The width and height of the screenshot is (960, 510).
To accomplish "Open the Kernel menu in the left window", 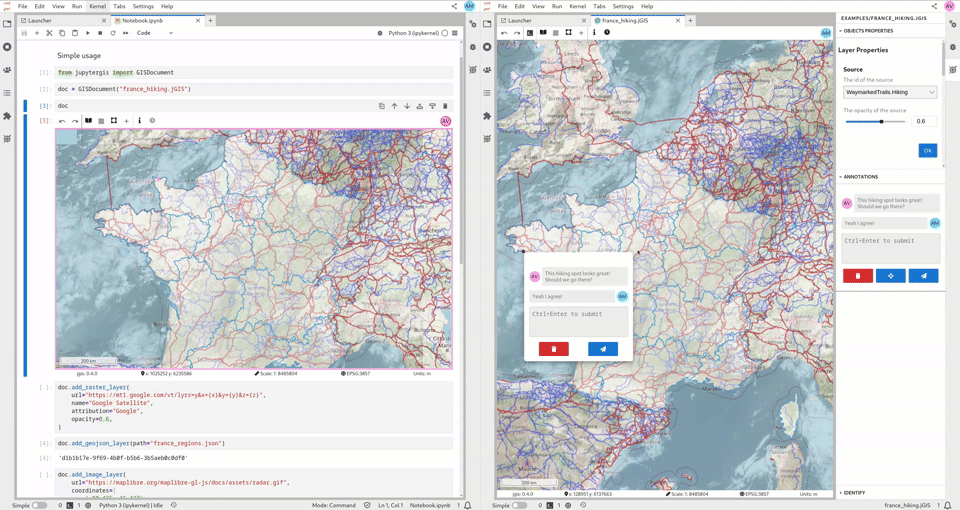I will pyautogui.click(x=97, y=6).
